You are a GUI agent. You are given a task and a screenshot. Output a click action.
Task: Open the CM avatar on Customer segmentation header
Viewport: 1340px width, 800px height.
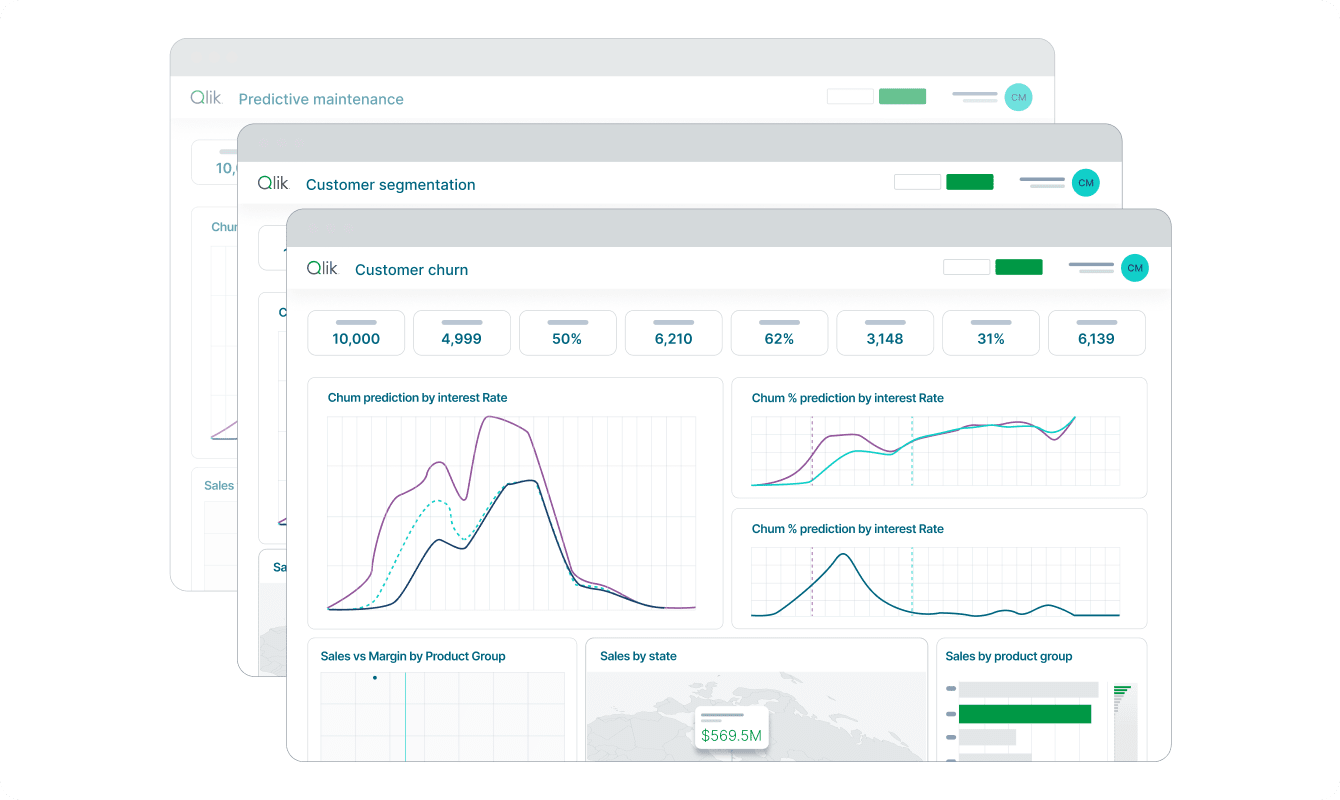(x=1086, y=182)
